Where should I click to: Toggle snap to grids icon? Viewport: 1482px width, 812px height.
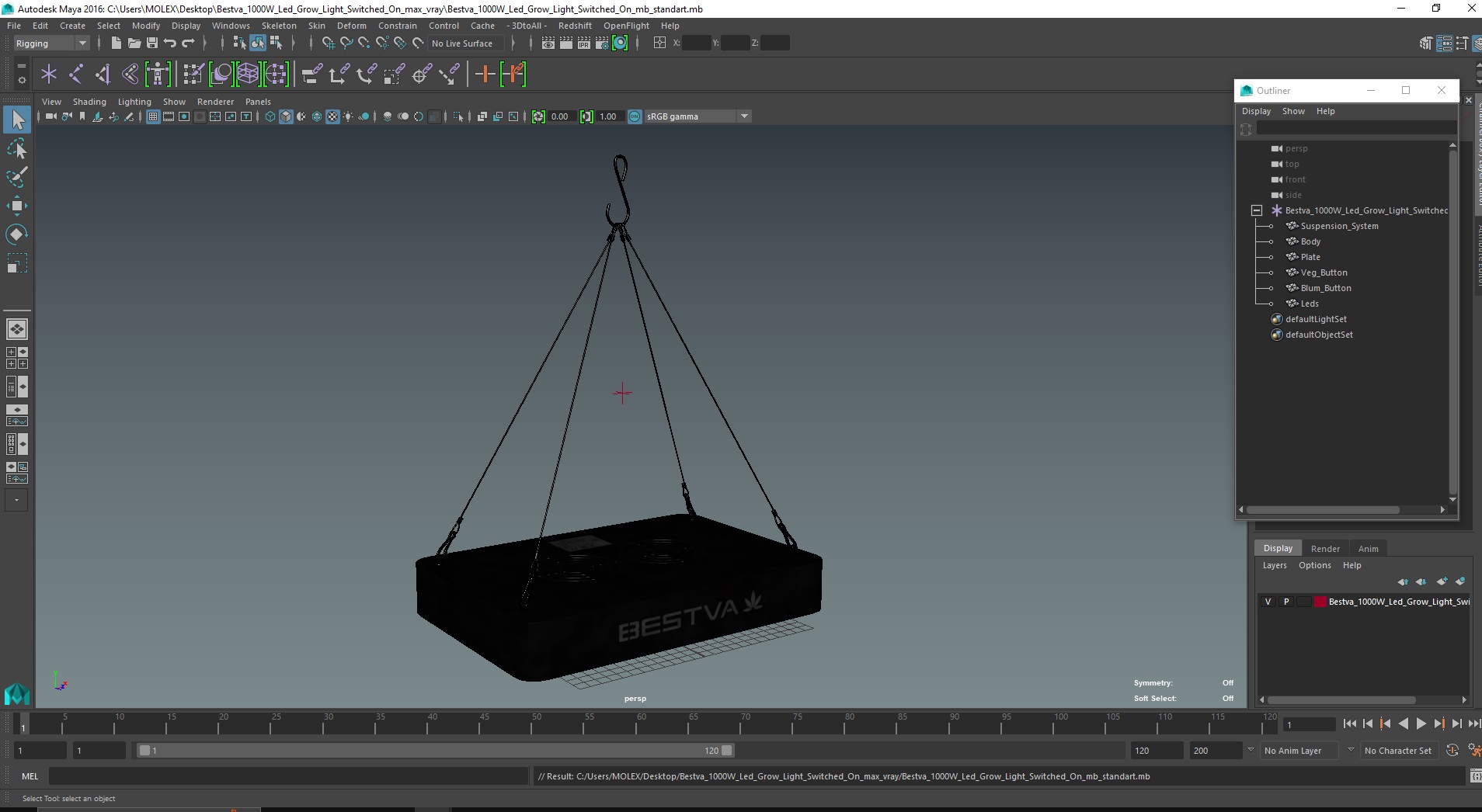click(x=329, y=43)
